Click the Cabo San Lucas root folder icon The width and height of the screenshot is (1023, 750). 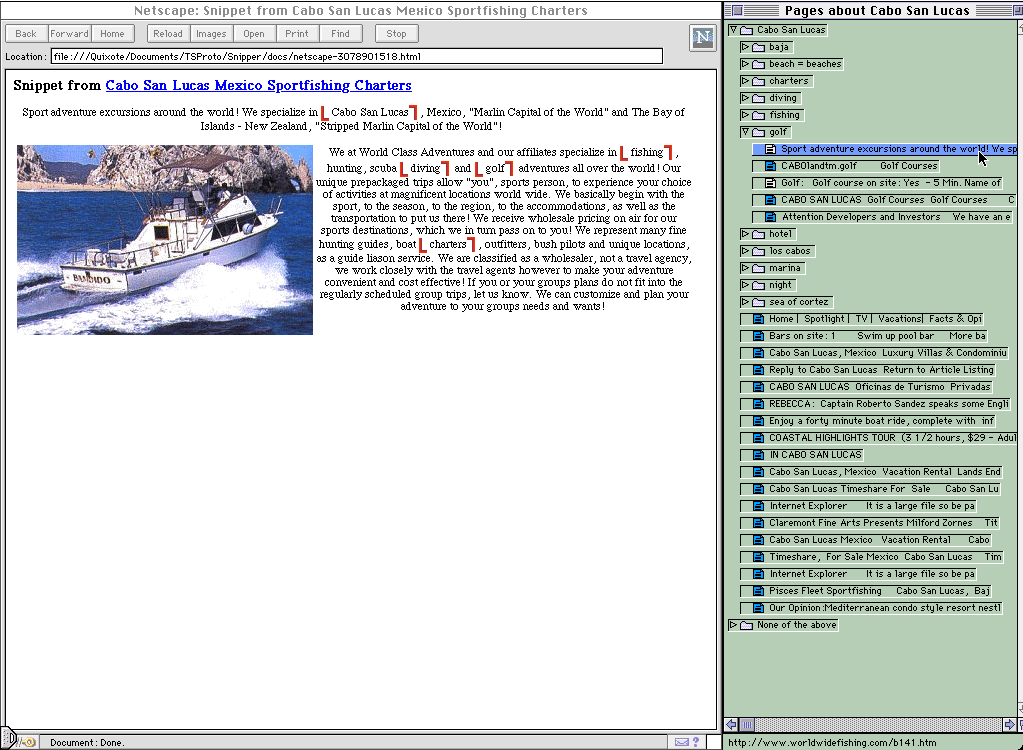click(746, 30)
